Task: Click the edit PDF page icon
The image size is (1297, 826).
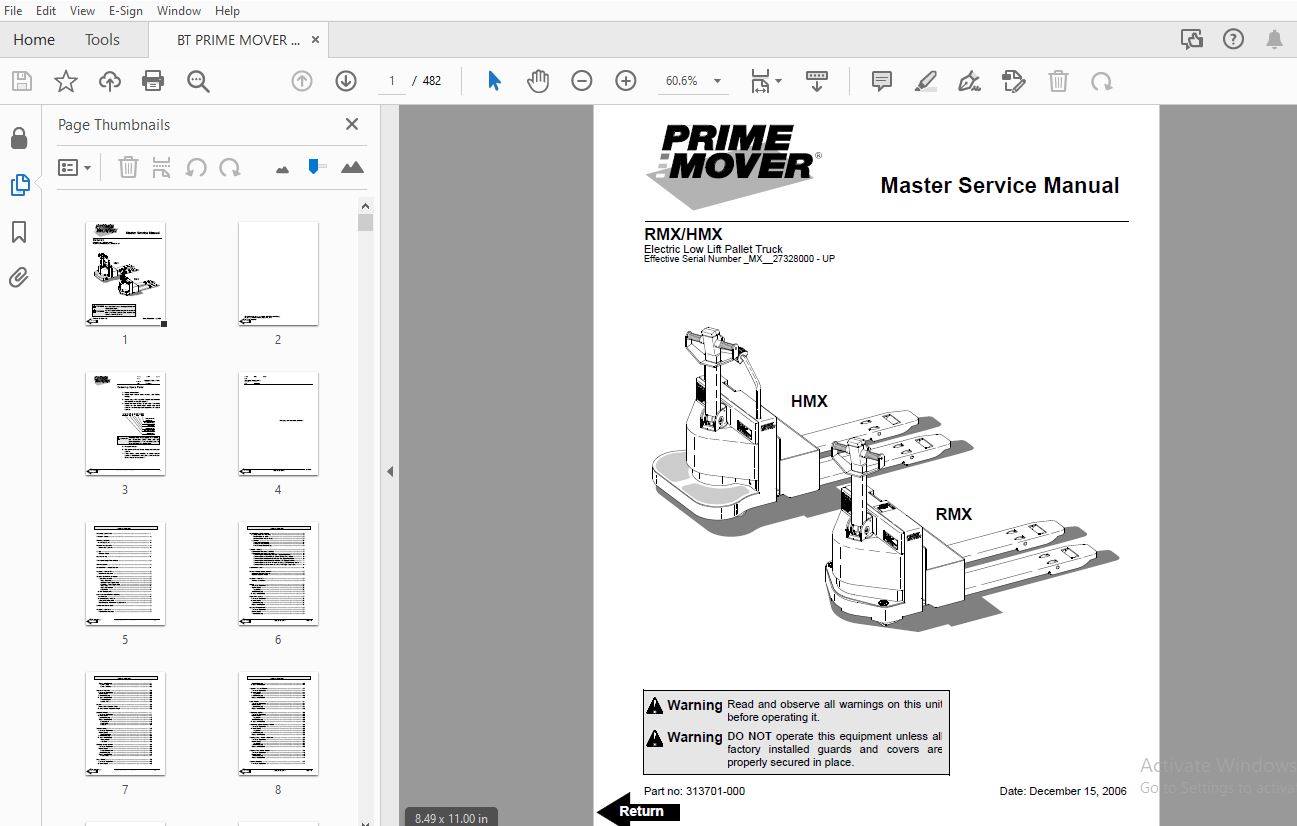Action: (1014, 81)
